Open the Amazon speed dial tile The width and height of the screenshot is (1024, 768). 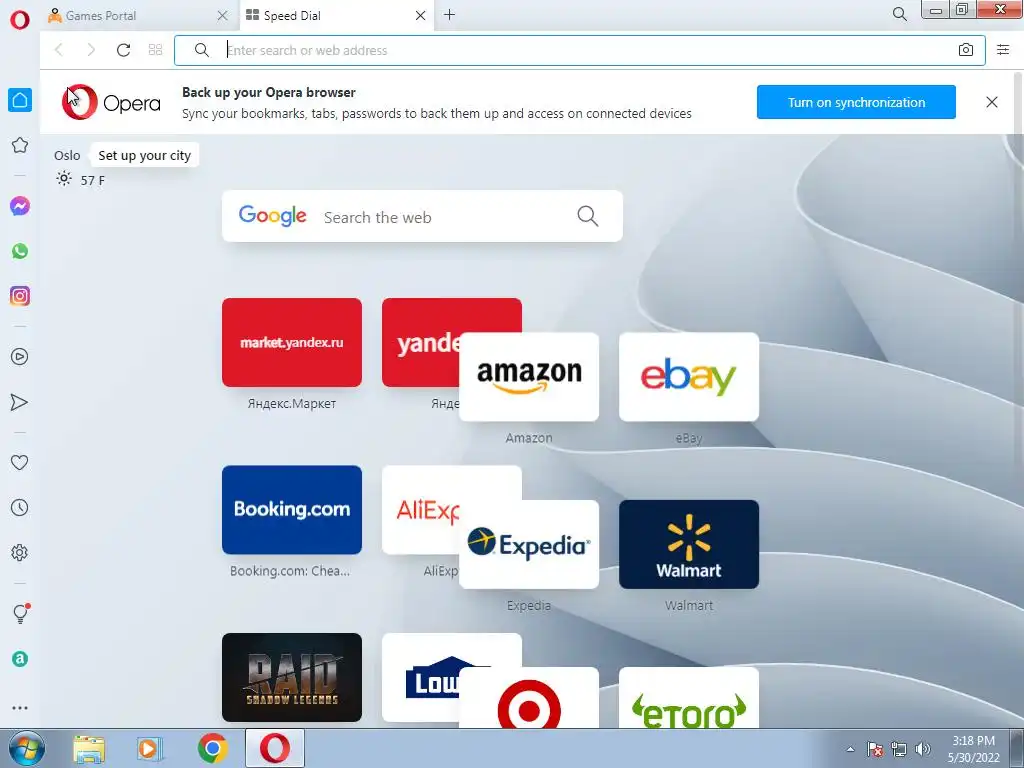529,377
